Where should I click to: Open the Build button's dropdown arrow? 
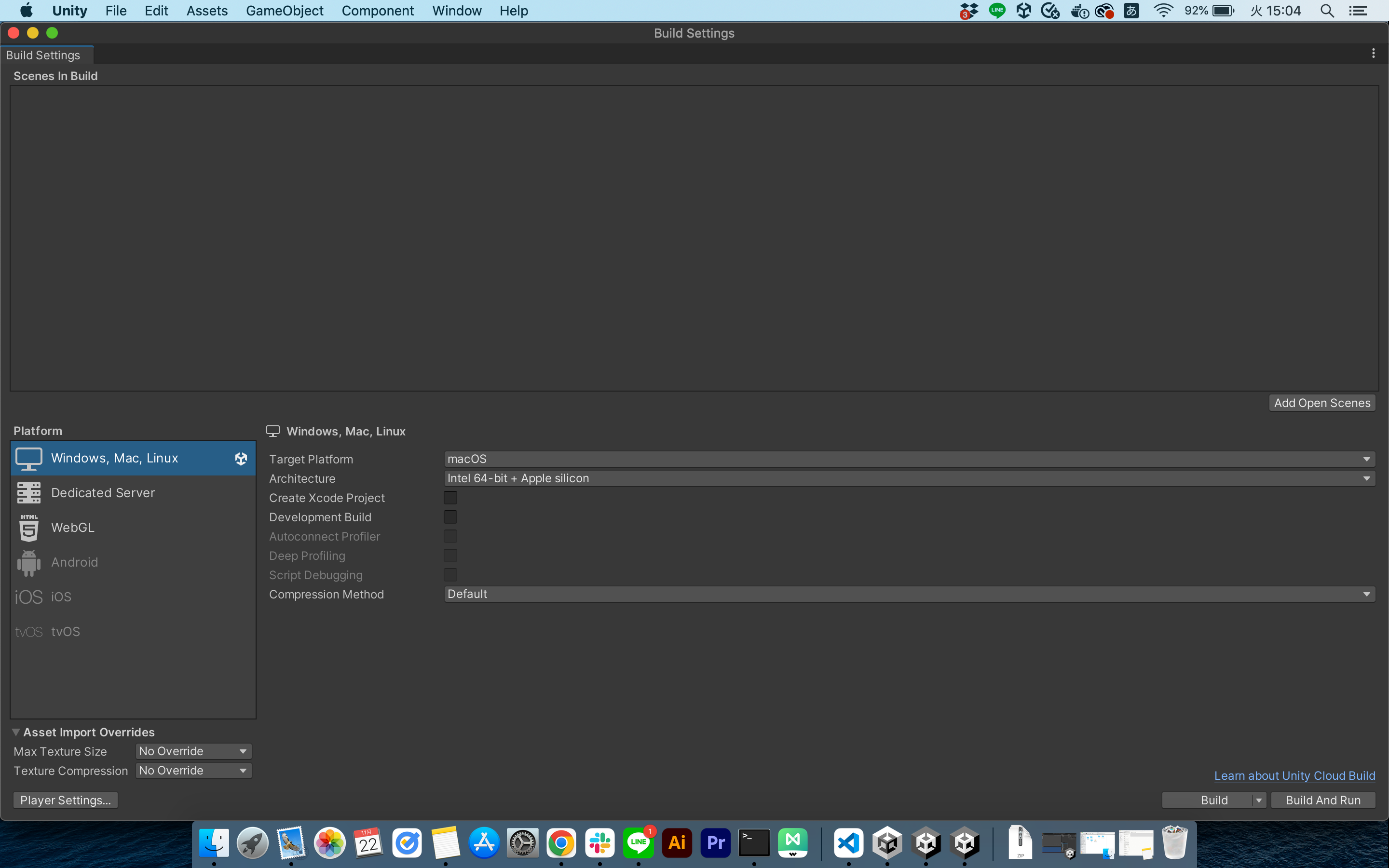point(1259,800)
